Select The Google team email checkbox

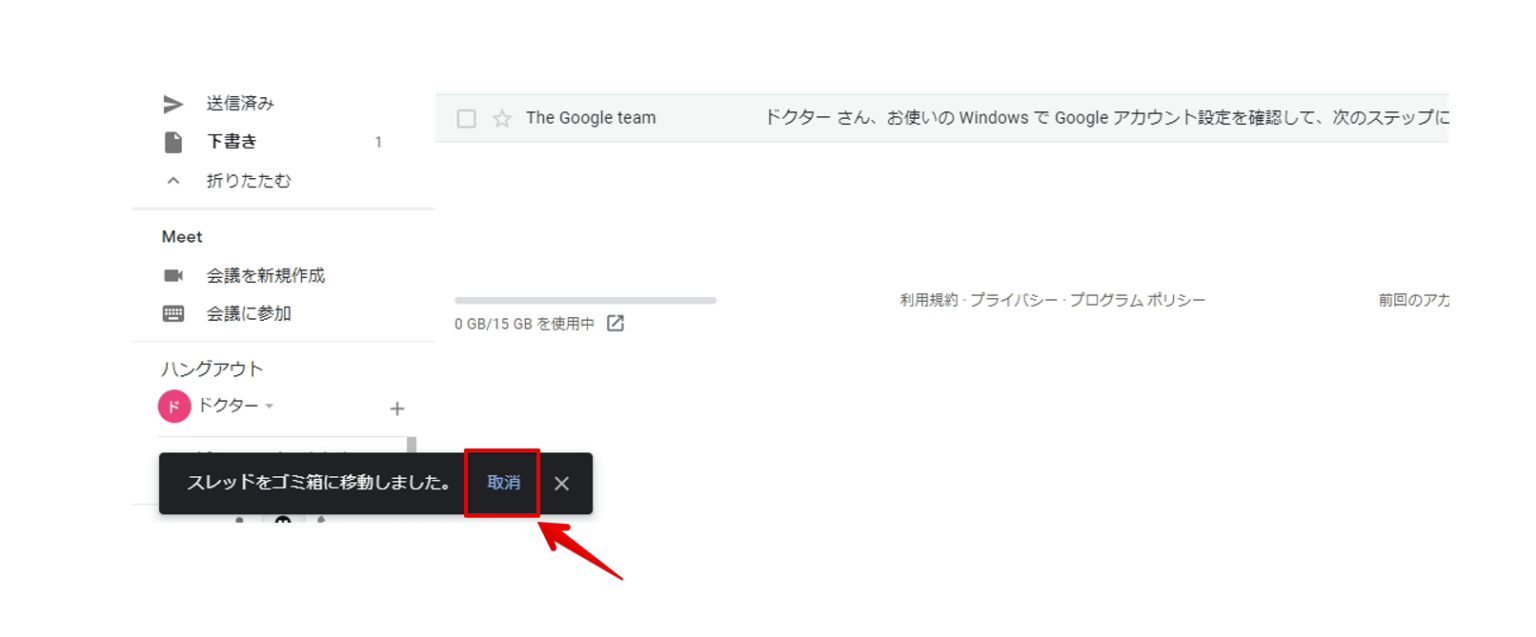[x=466, y=118]
